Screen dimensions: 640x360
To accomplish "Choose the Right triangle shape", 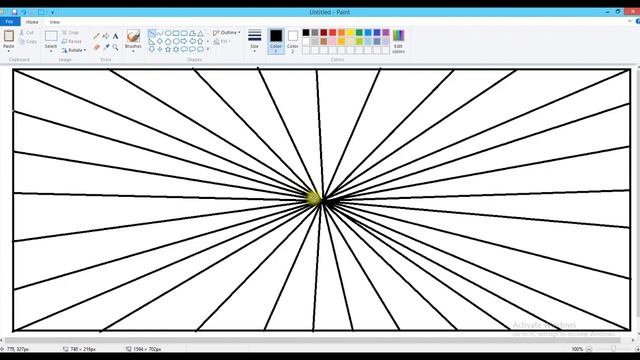I will click(x=152, y=41).
